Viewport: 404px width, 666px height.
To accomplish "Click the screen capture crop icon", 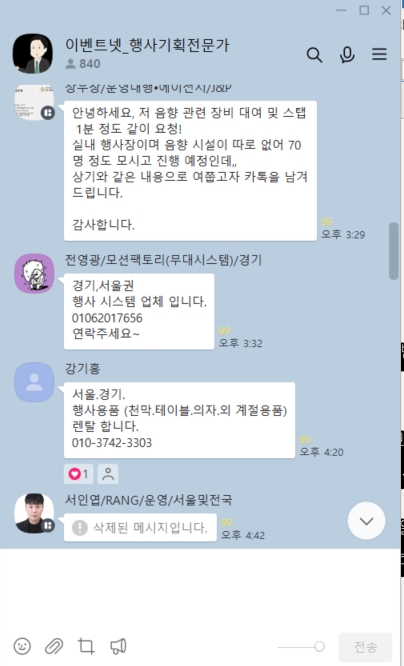I will (86, 646).
